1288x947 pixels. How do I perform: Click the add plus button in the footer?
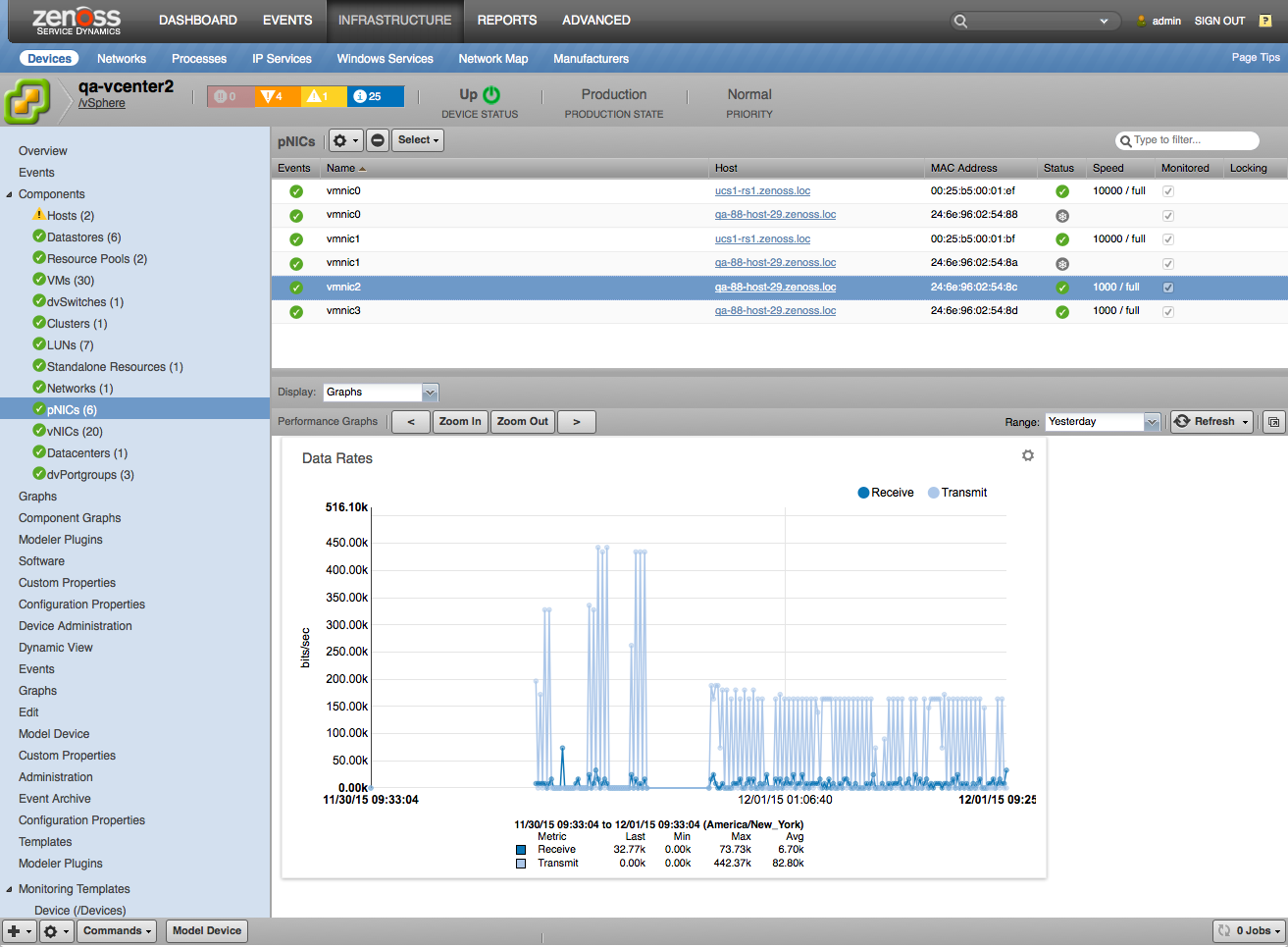[20, 931]
